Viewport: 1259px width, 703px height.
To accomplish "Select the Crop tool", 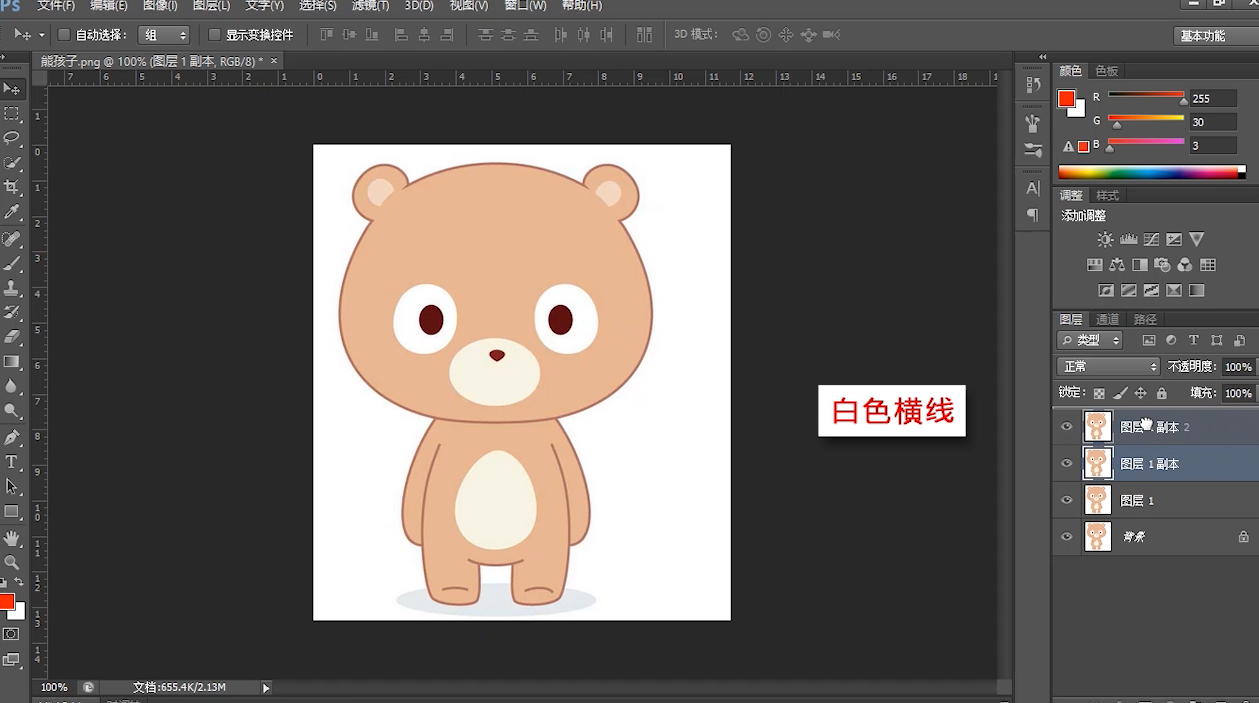I will point(12,187).
